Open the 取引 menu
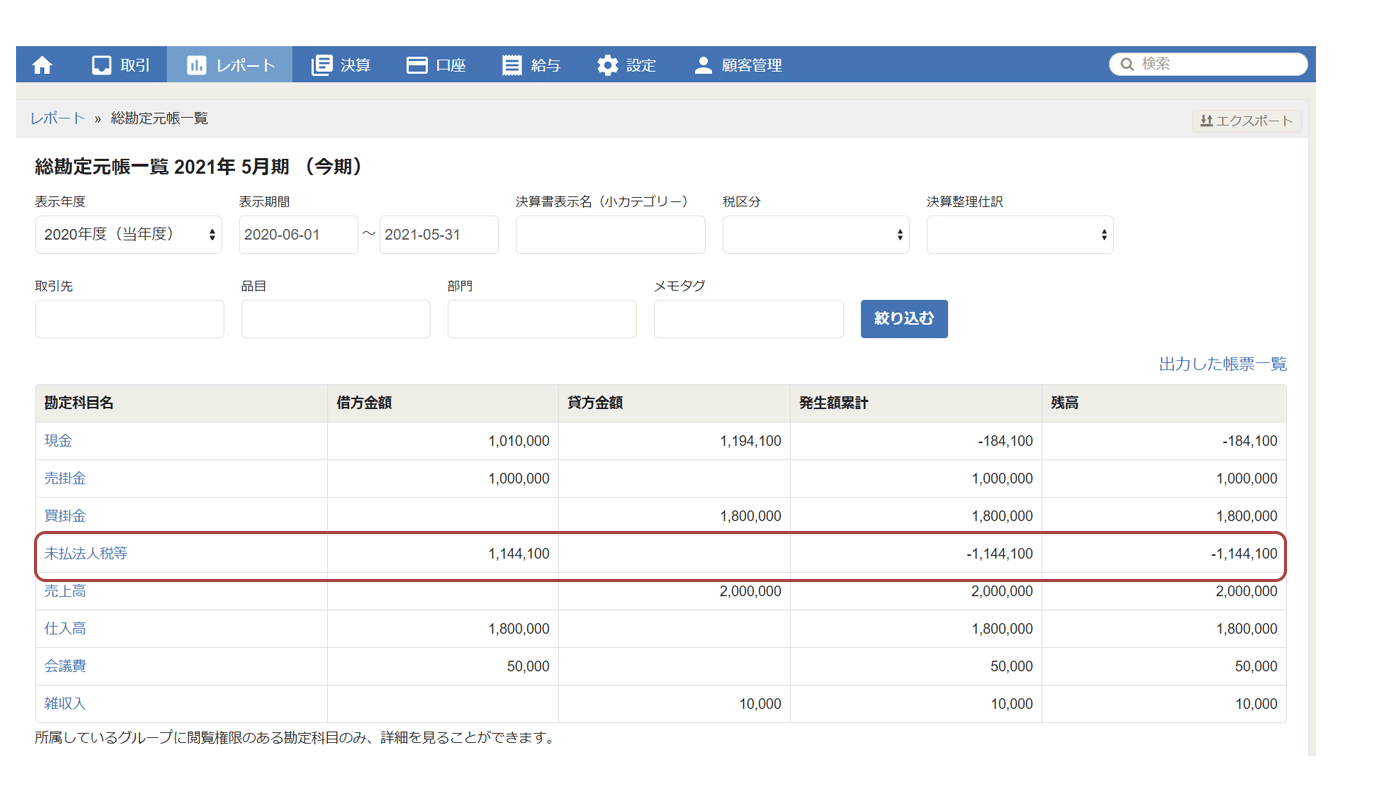Viewport: 1400px width, 800px height. (x=121, y=65)
